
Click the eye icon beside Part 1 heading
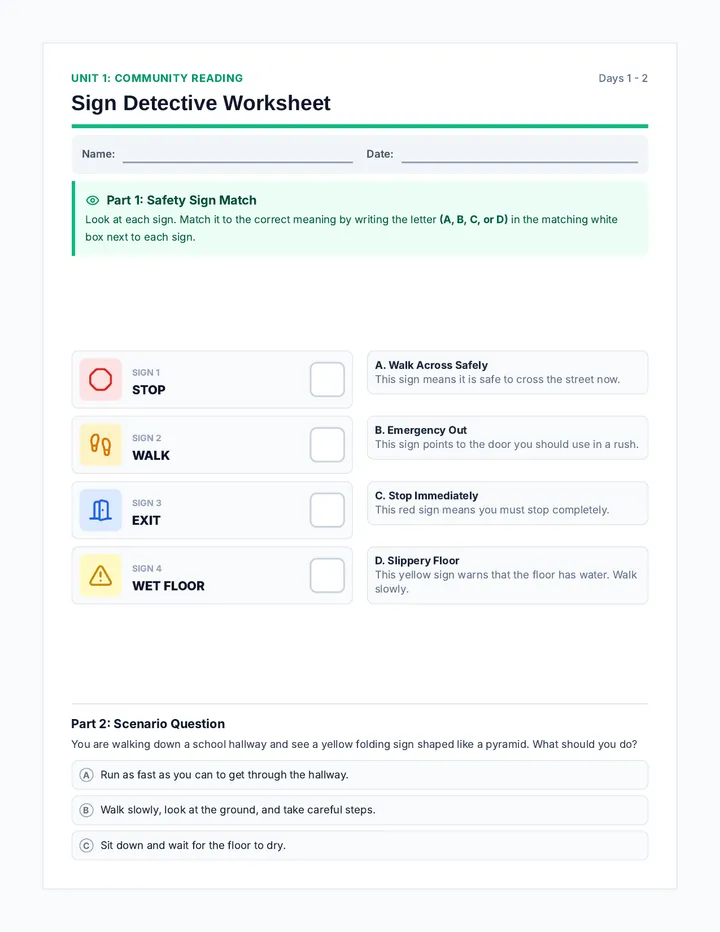coord(92,200)
